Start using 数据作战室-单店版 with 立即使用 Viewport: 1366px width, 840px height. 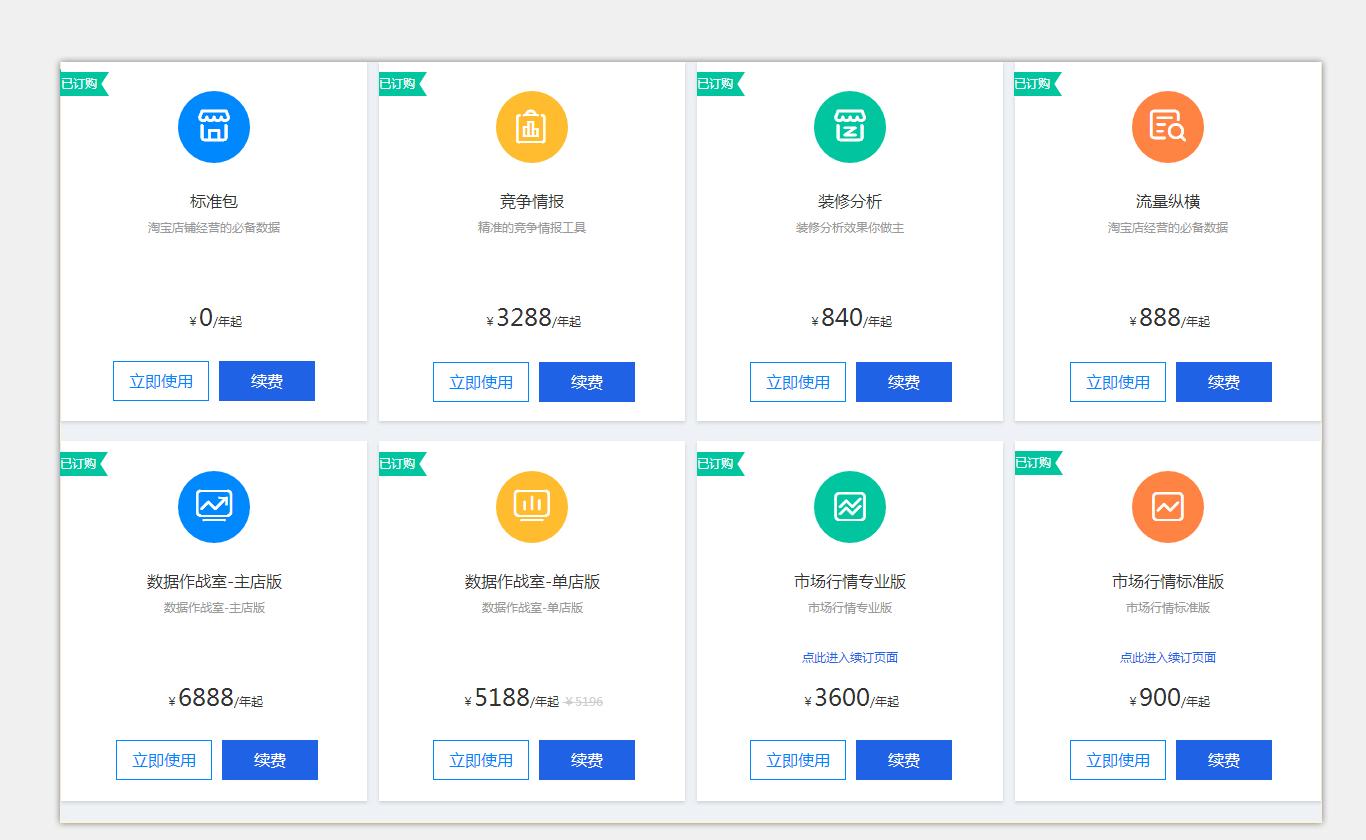point(481,760)
